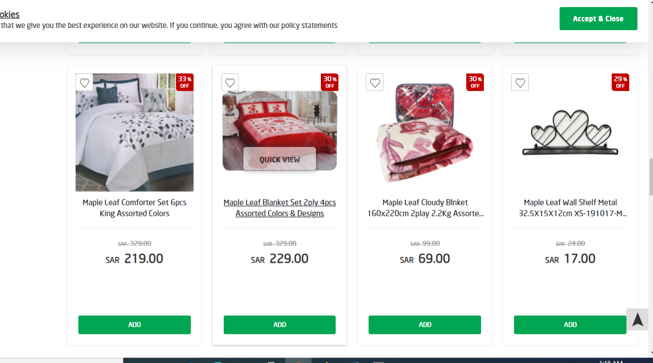Image resolution: width=653 pixels, height=363 pixels.
Task: Click the 30% off badge on Cloudy Blanket
Action: [475, 82]
